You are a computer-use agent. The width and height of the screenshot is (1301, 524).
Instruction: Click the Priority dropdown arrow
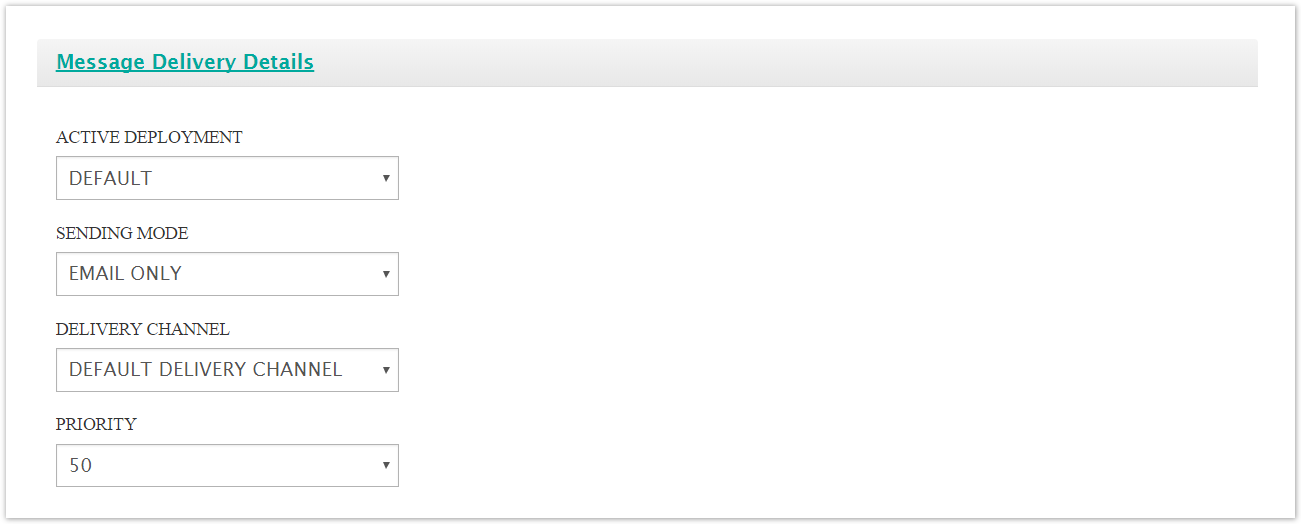click(386, 466)
